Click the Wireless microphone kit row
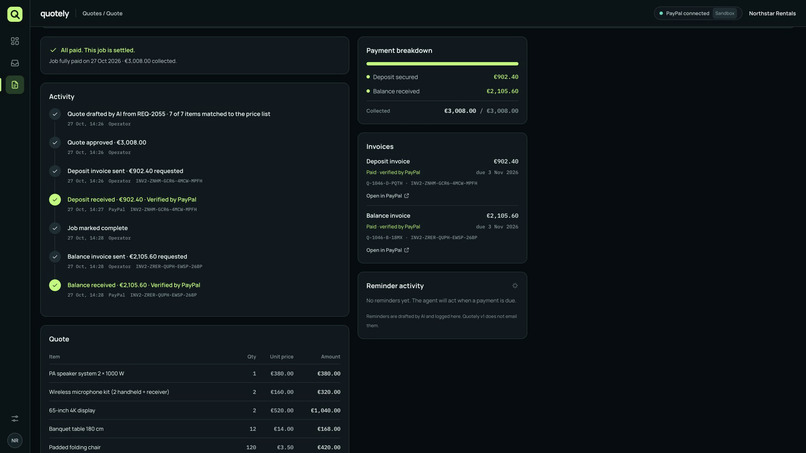 click(x=194, y=392)
